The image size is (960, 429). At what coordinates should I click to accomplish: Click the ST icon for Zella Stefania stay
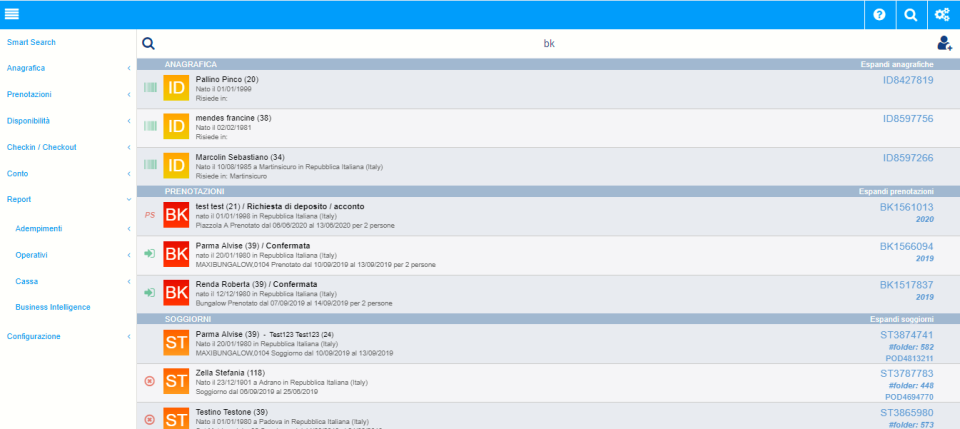coord(176,381)
